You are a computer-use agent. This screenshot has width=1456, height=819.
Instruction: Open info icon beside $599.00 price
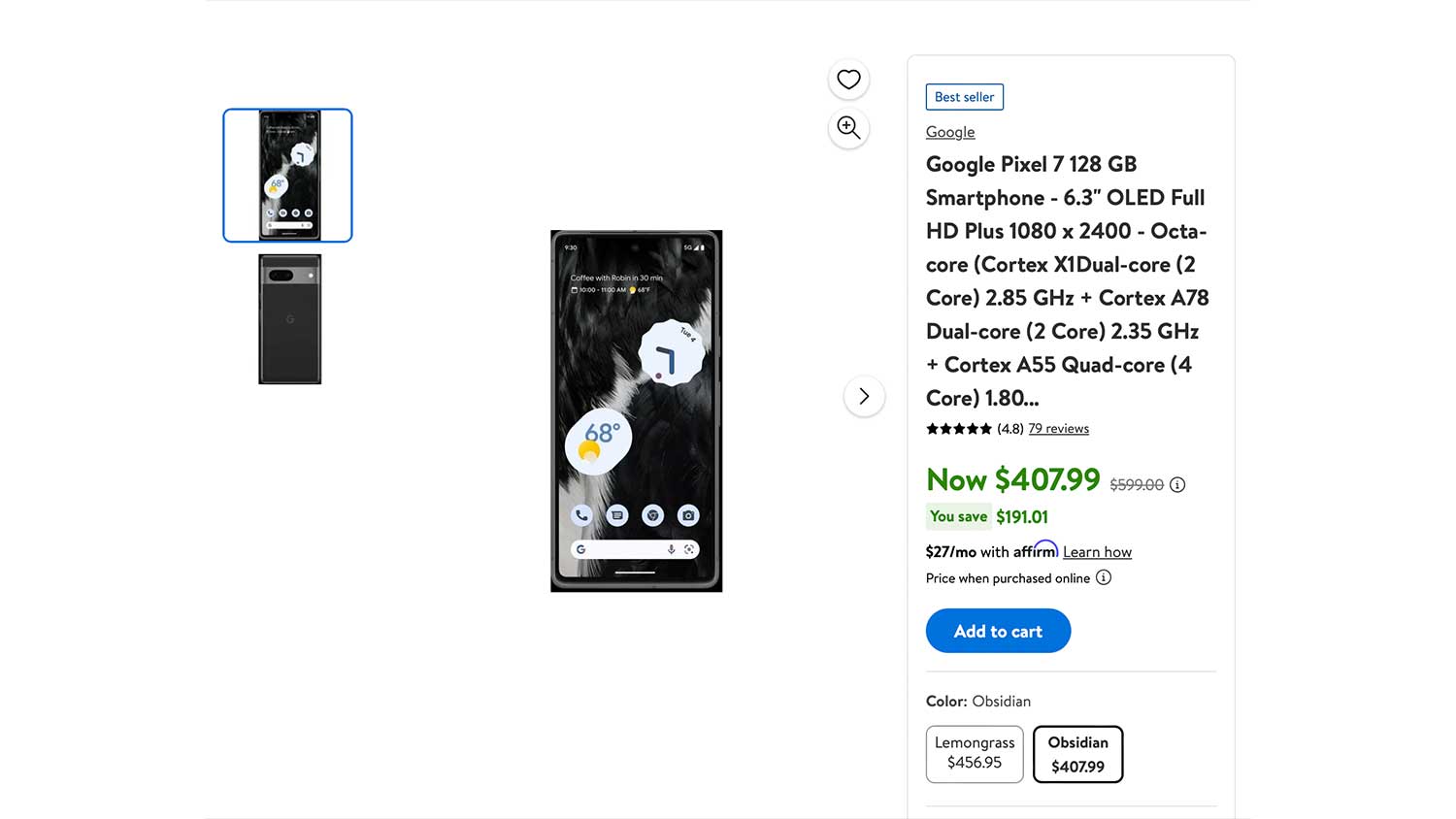click(1177, 484)
